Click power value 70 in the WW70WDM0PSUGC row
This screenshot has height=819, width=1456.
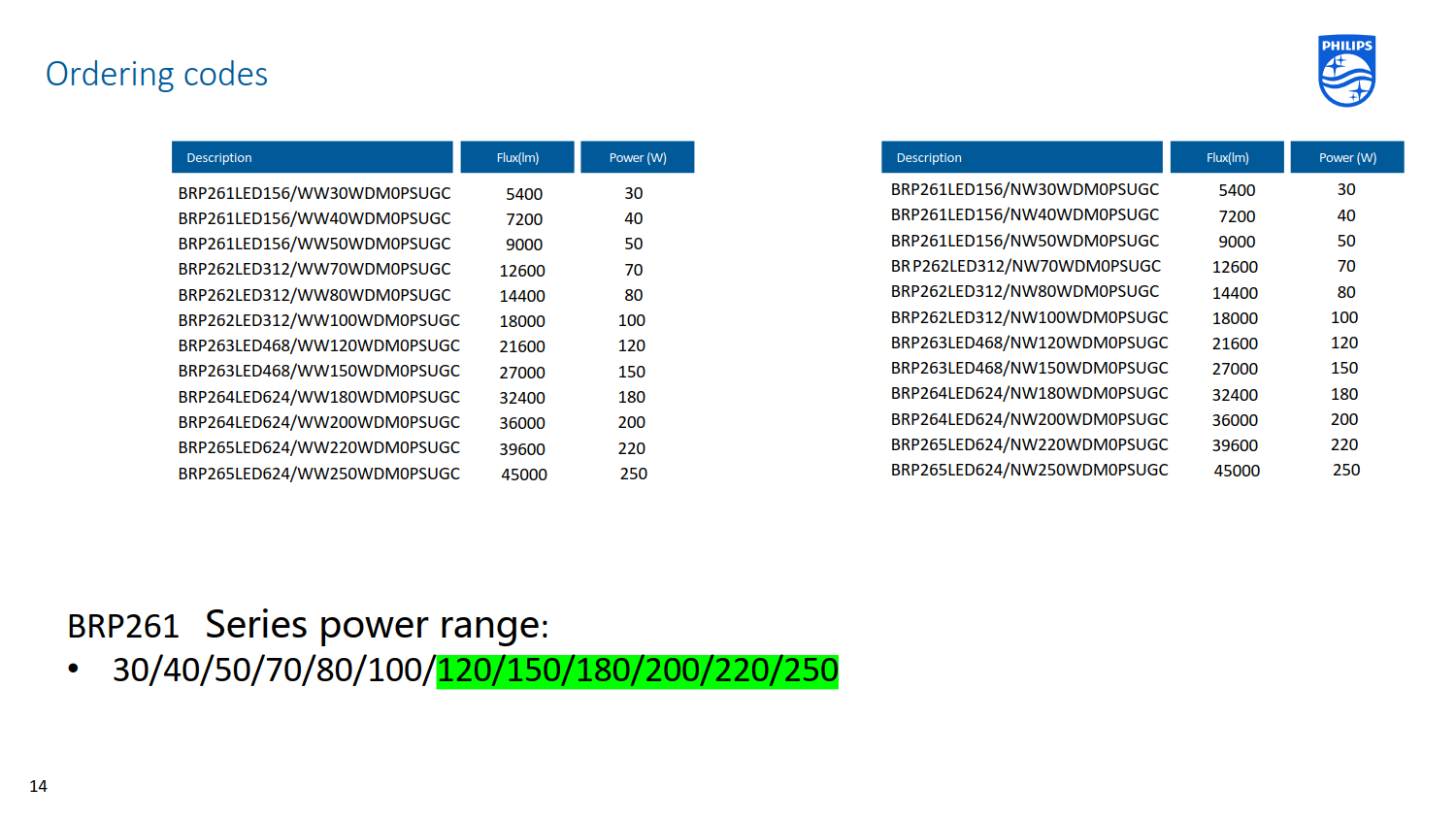point(634,270)
